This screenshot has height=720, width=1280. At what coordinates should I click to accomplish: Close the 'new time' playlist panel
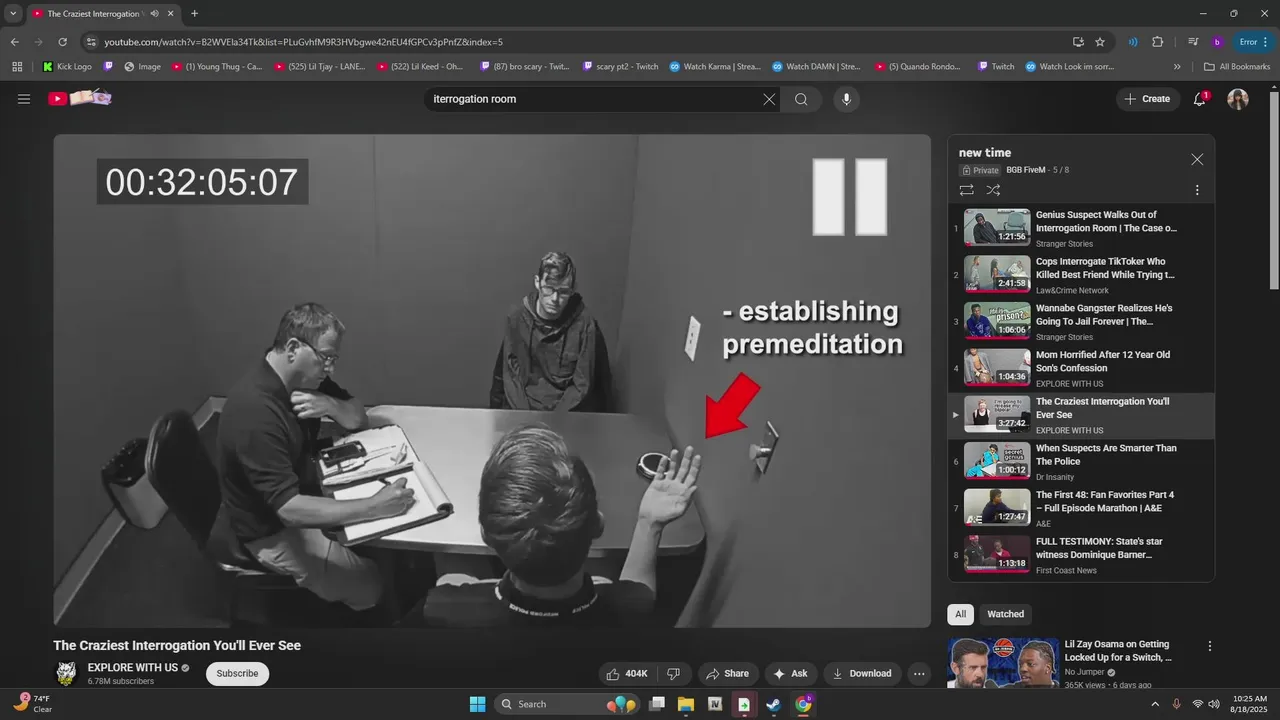coord(1197,159)
